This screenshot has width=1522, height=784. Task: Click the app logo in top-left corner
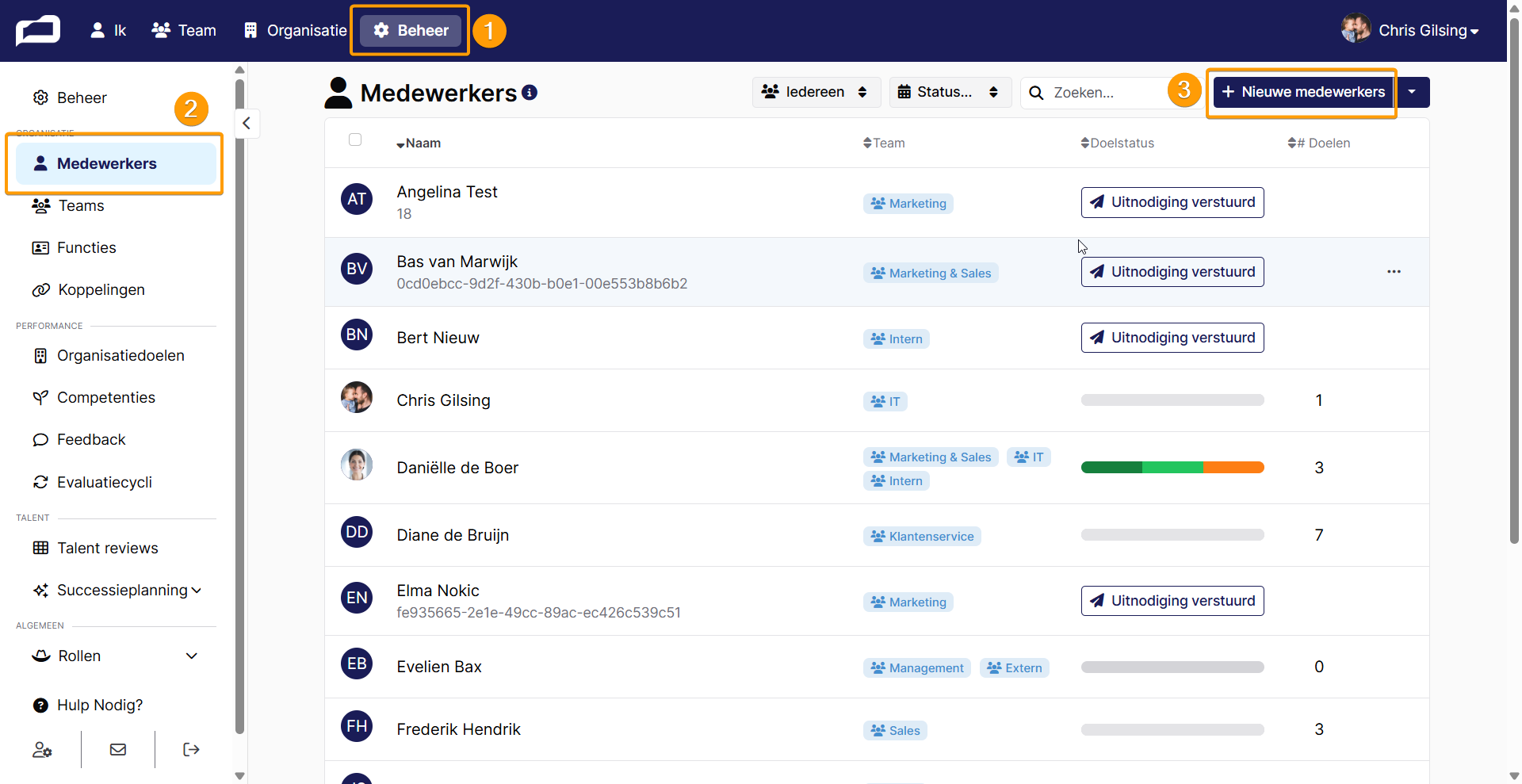click(38, 31)
